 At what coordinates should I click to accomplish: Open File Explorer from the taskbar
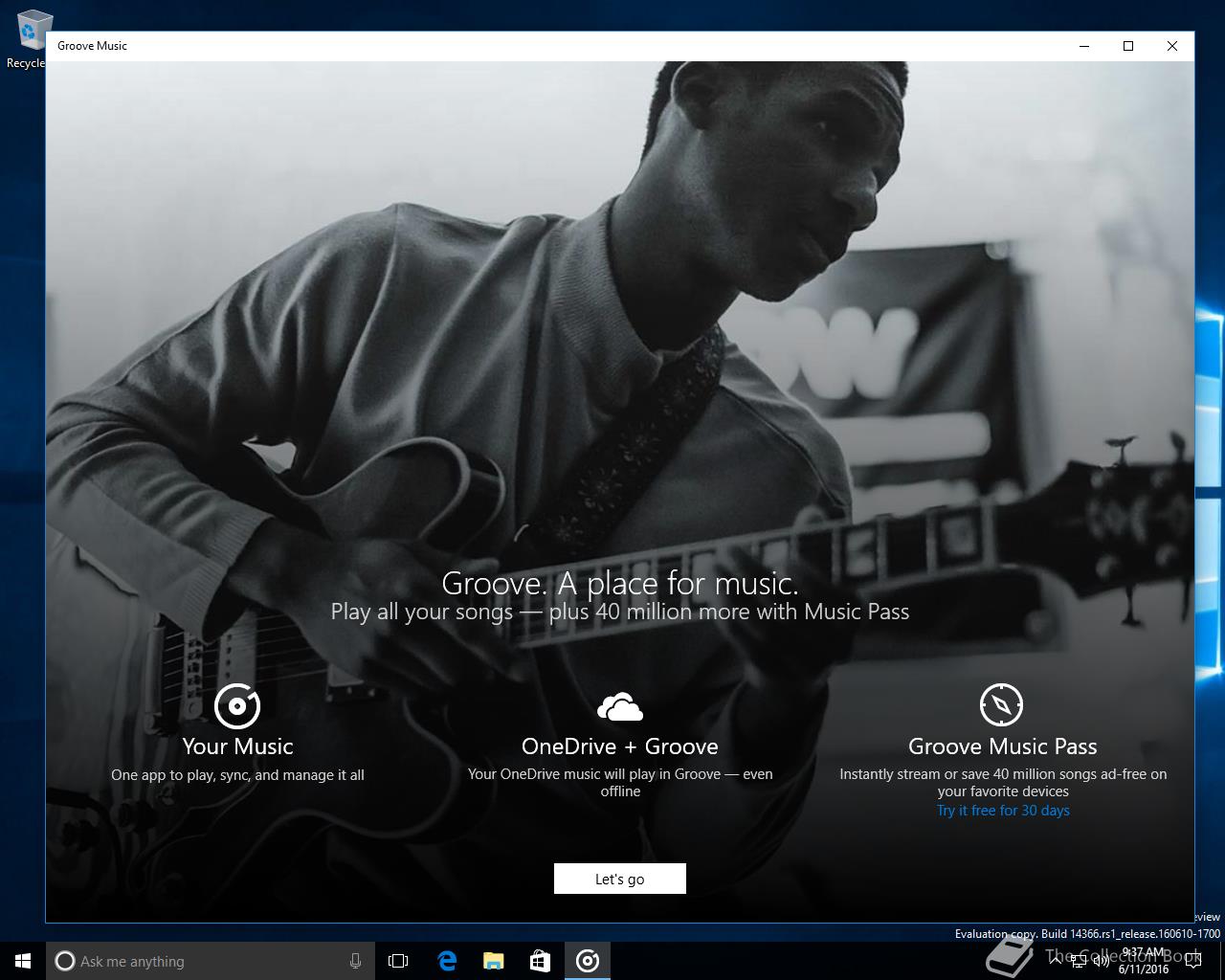[493, 961]
